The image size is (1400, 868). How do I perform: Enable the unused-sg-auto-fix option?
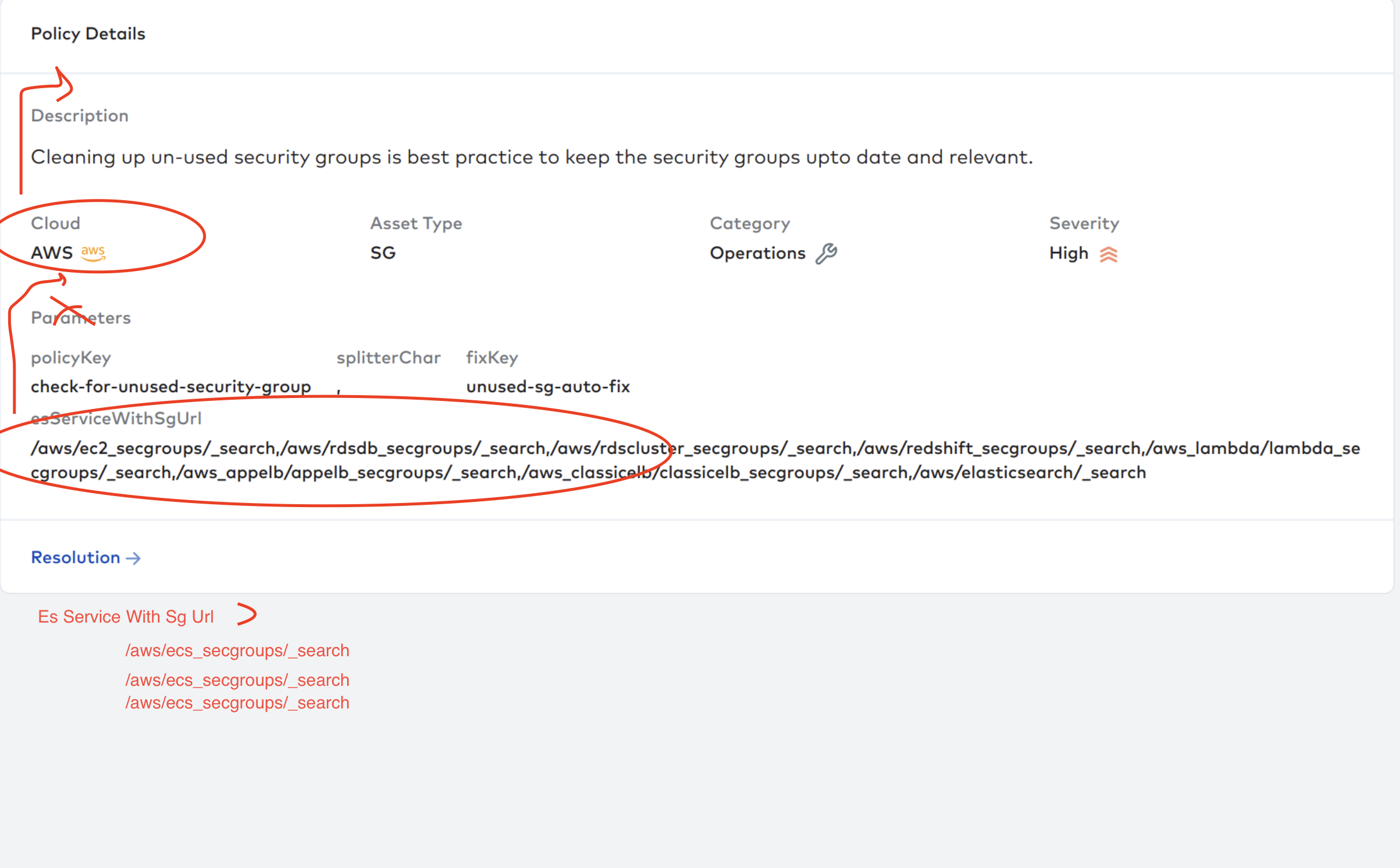coord(548,386)
